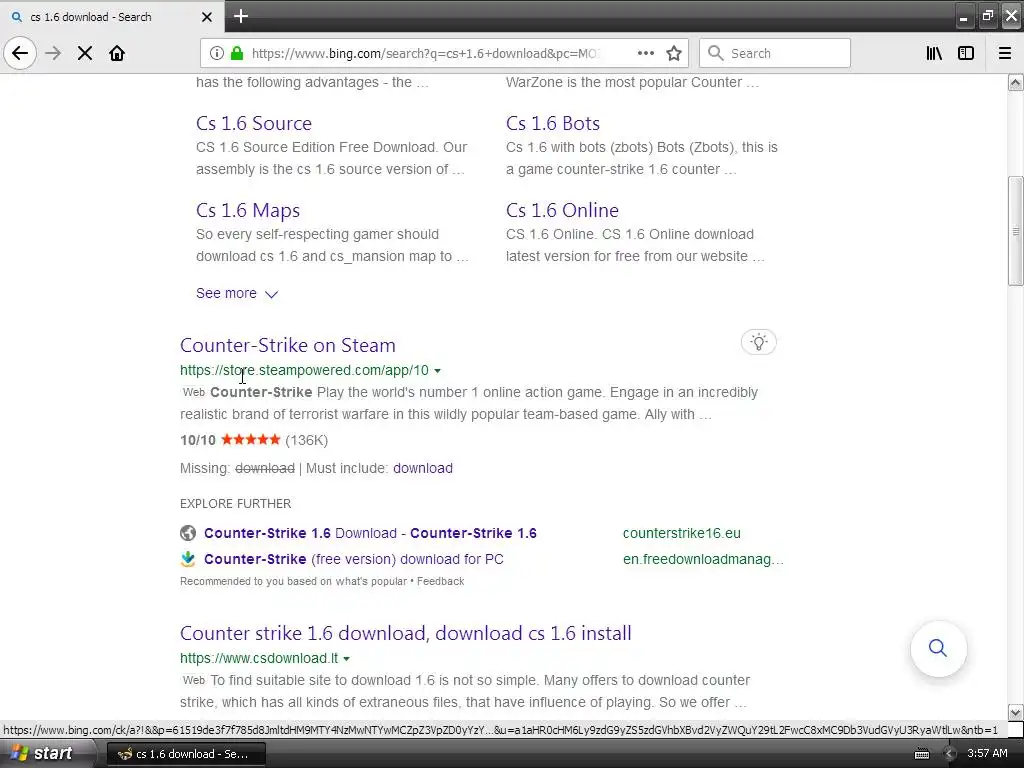
Task: Open Counter-Strike free version download link
Action: (353, 559)
